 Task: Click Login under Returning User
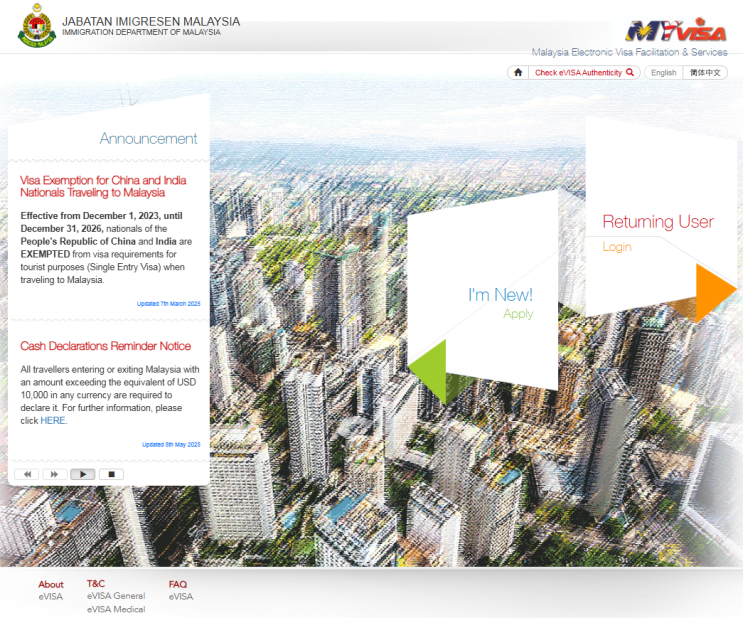616,246
